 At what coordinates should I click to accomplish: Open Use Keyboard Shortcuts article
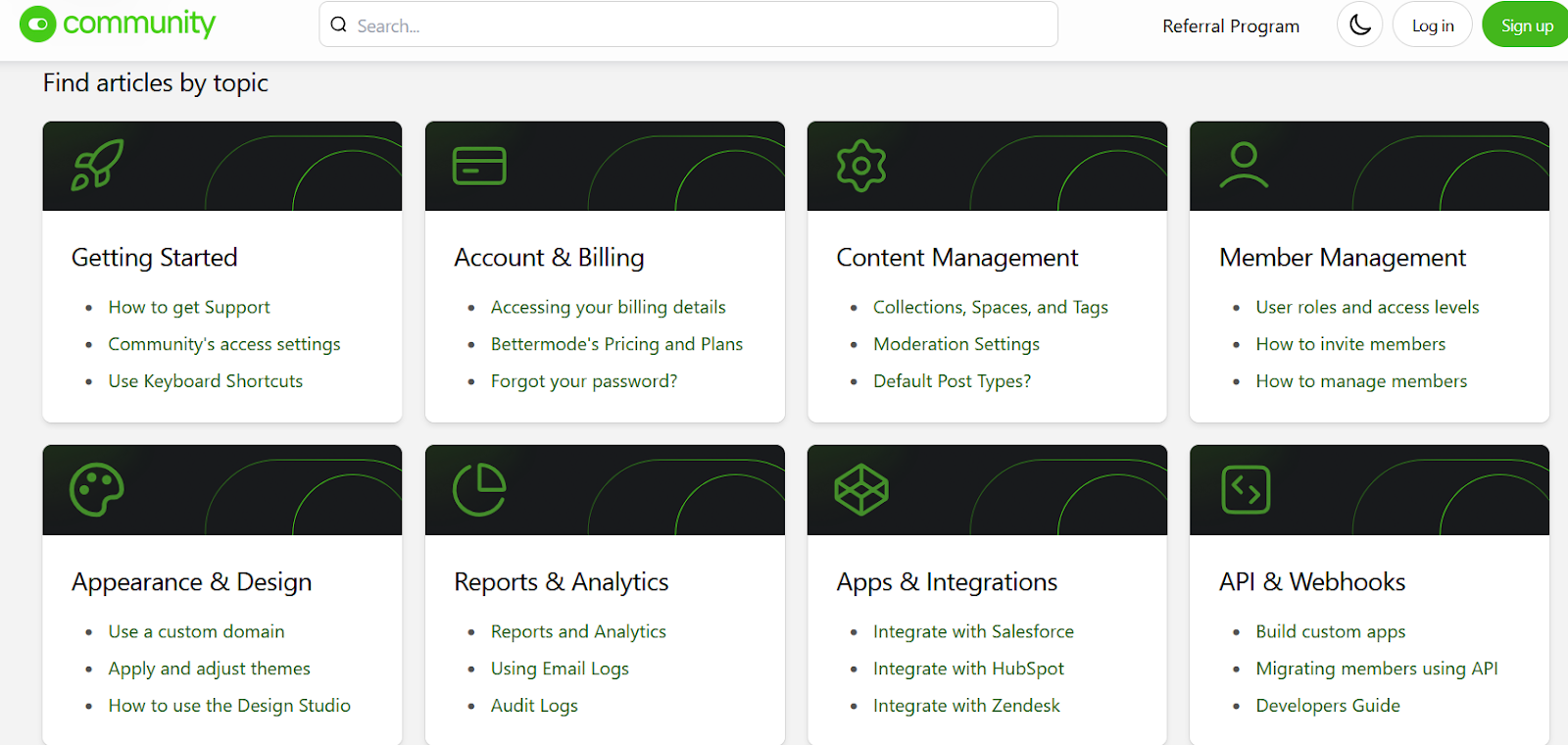coord(206,381)
